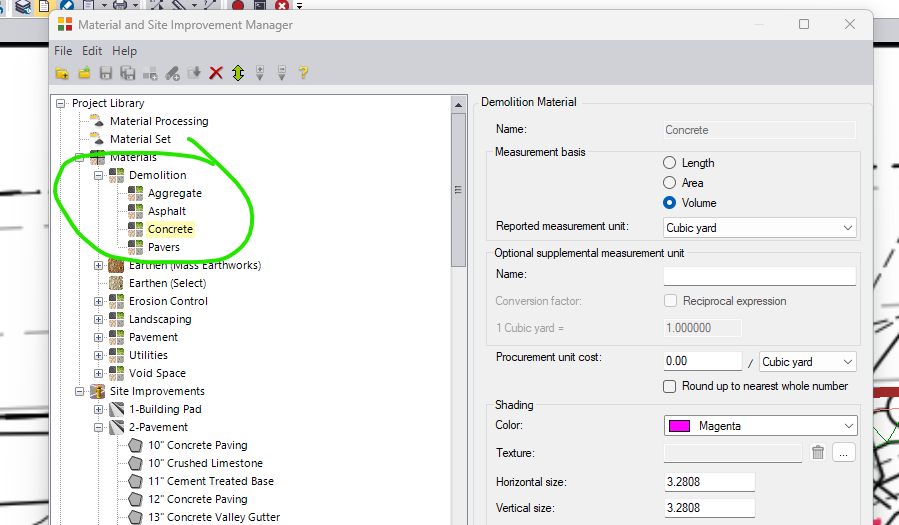Click the 10" Concrete Paving polygon icon

click(x=135, y=445)
